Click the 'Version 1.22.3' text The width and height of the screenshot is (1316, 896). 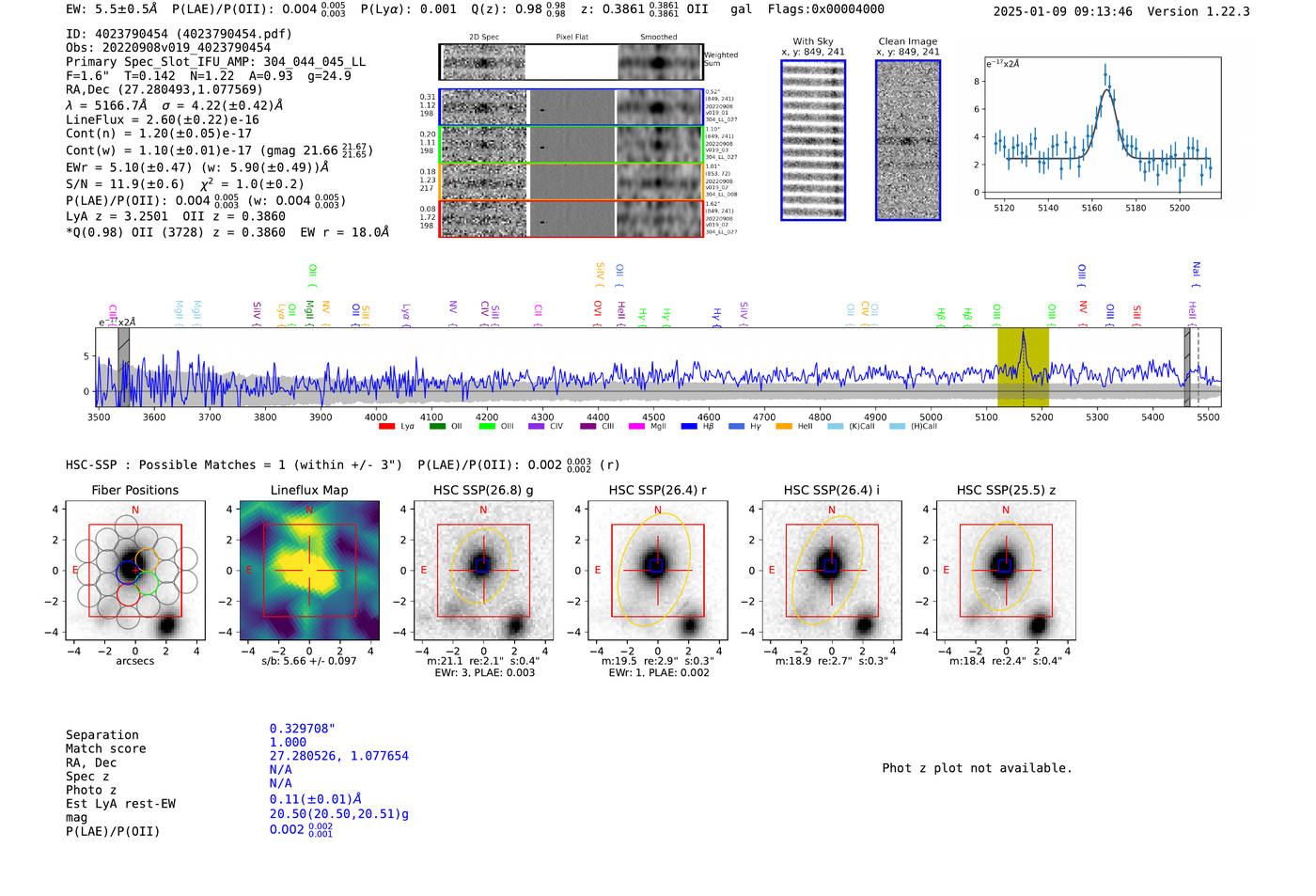[x=1199, y=12]
